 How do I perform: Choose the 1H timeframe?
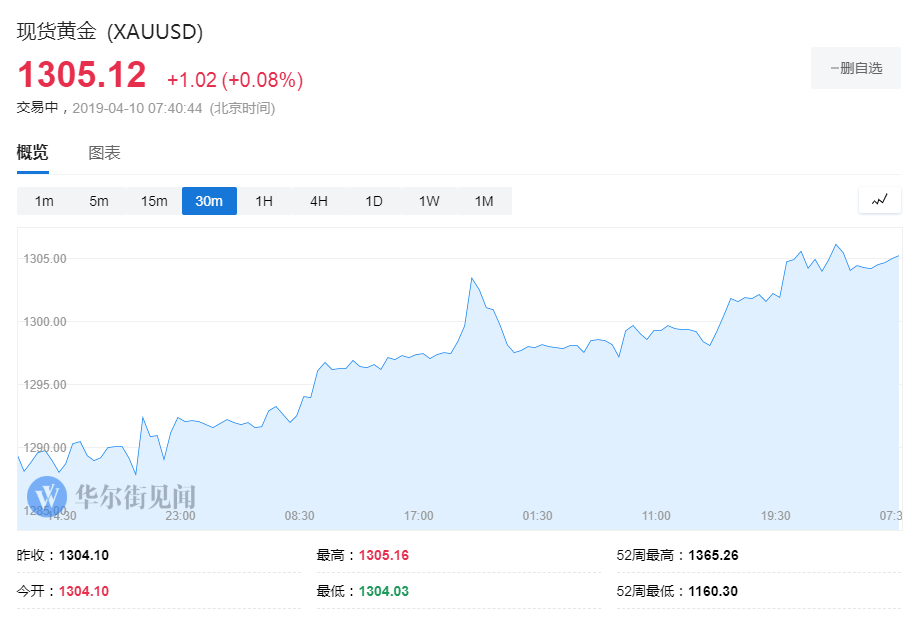coord(264,201)
